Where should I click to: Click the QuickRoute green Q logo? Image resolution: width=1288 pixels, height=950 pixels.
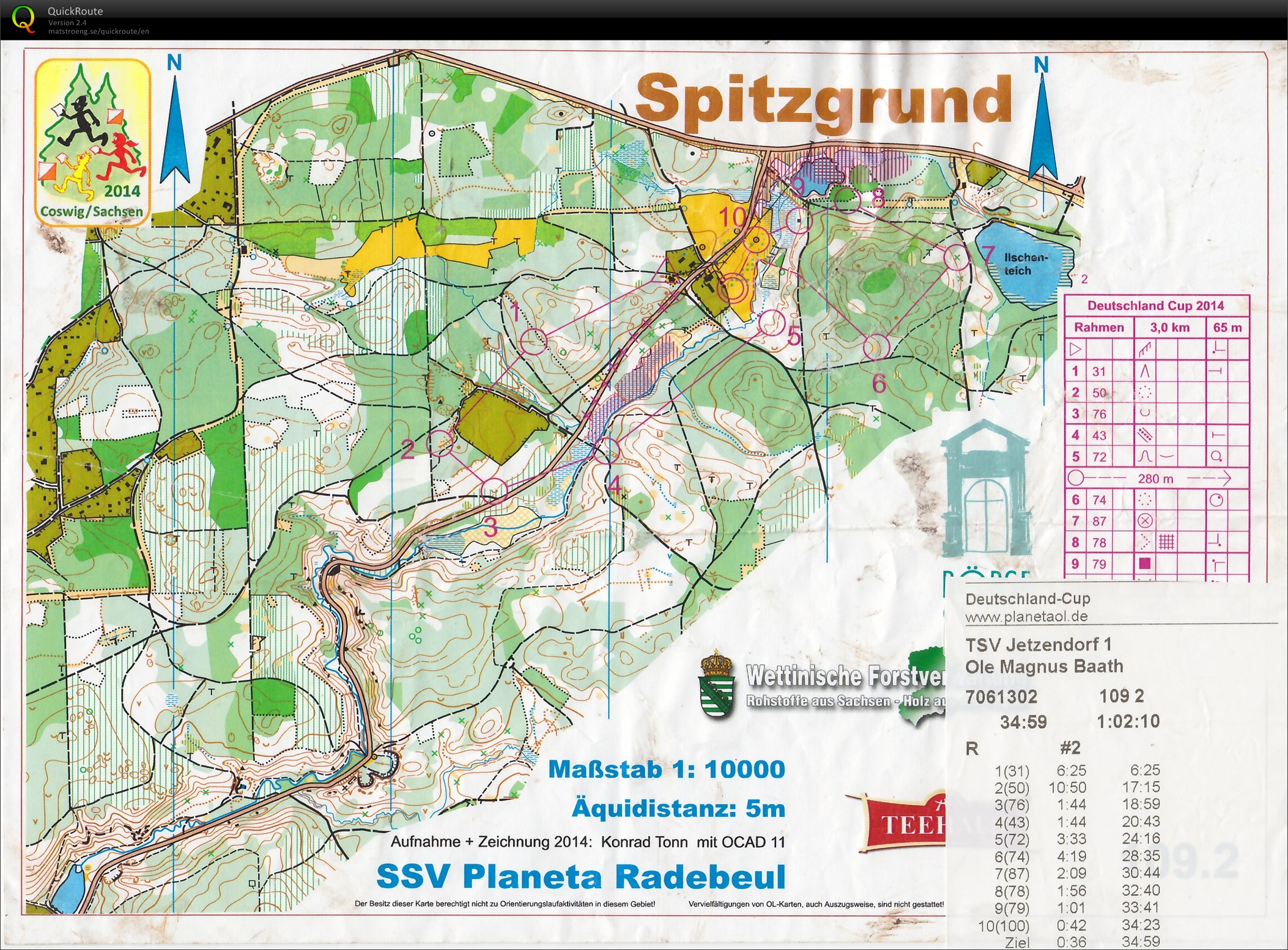tap(23, 18)
